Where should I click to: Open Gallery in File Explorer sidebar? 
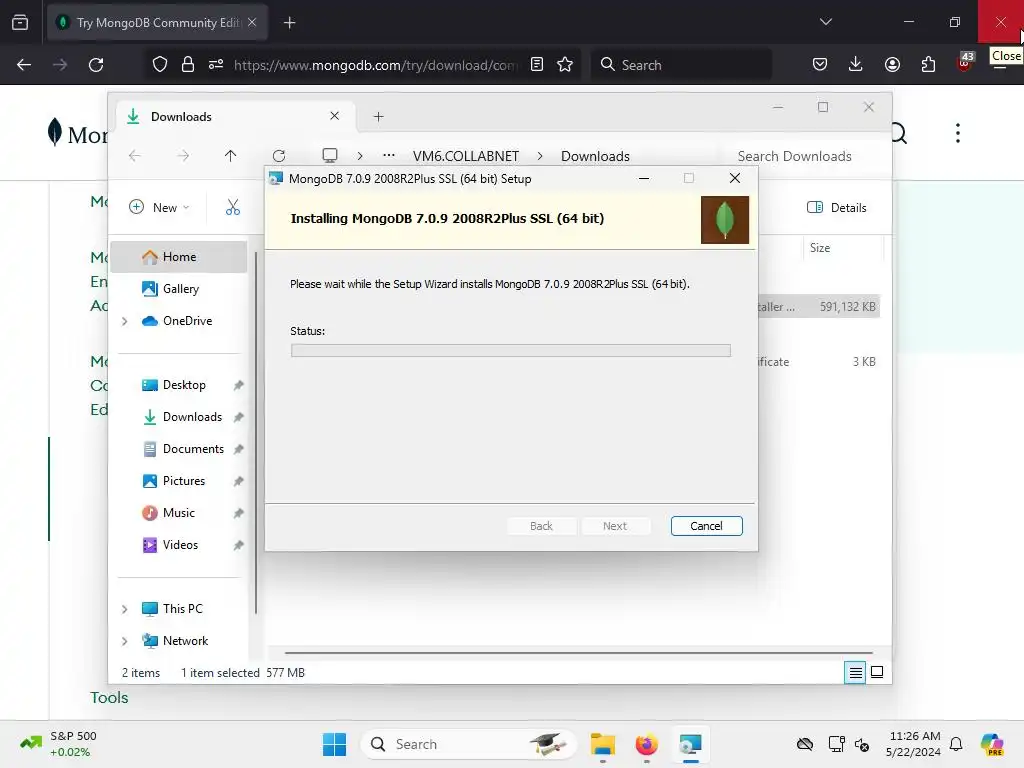pos(180,289)
